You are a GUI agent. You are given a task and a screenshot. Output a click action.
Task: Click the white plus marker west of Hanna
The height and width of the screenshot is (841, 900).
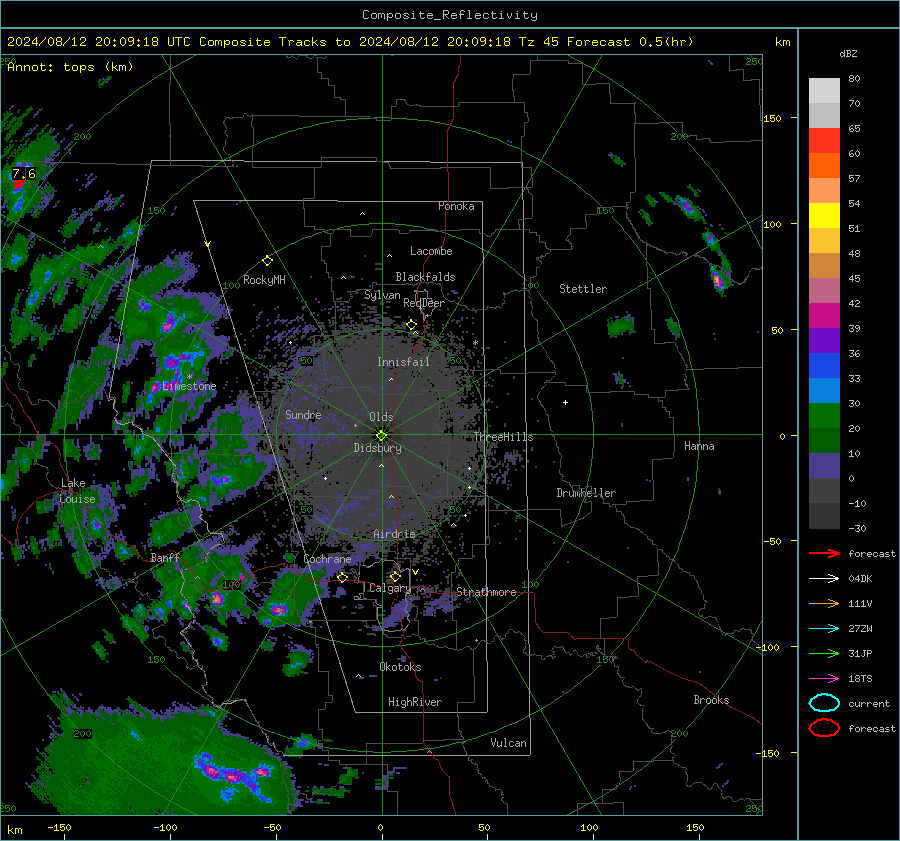[x=565, y=402]
